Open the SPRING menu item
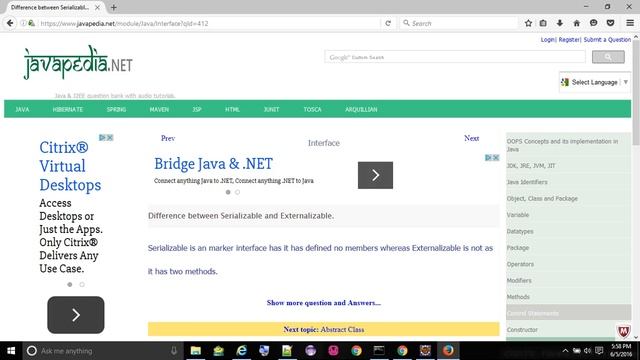 tap(116, 109)
